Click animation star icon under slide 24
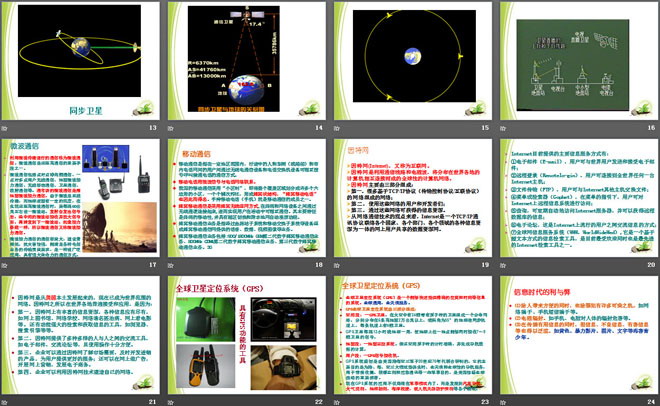This screenshot has width=660, height=406. click(503, 402)
